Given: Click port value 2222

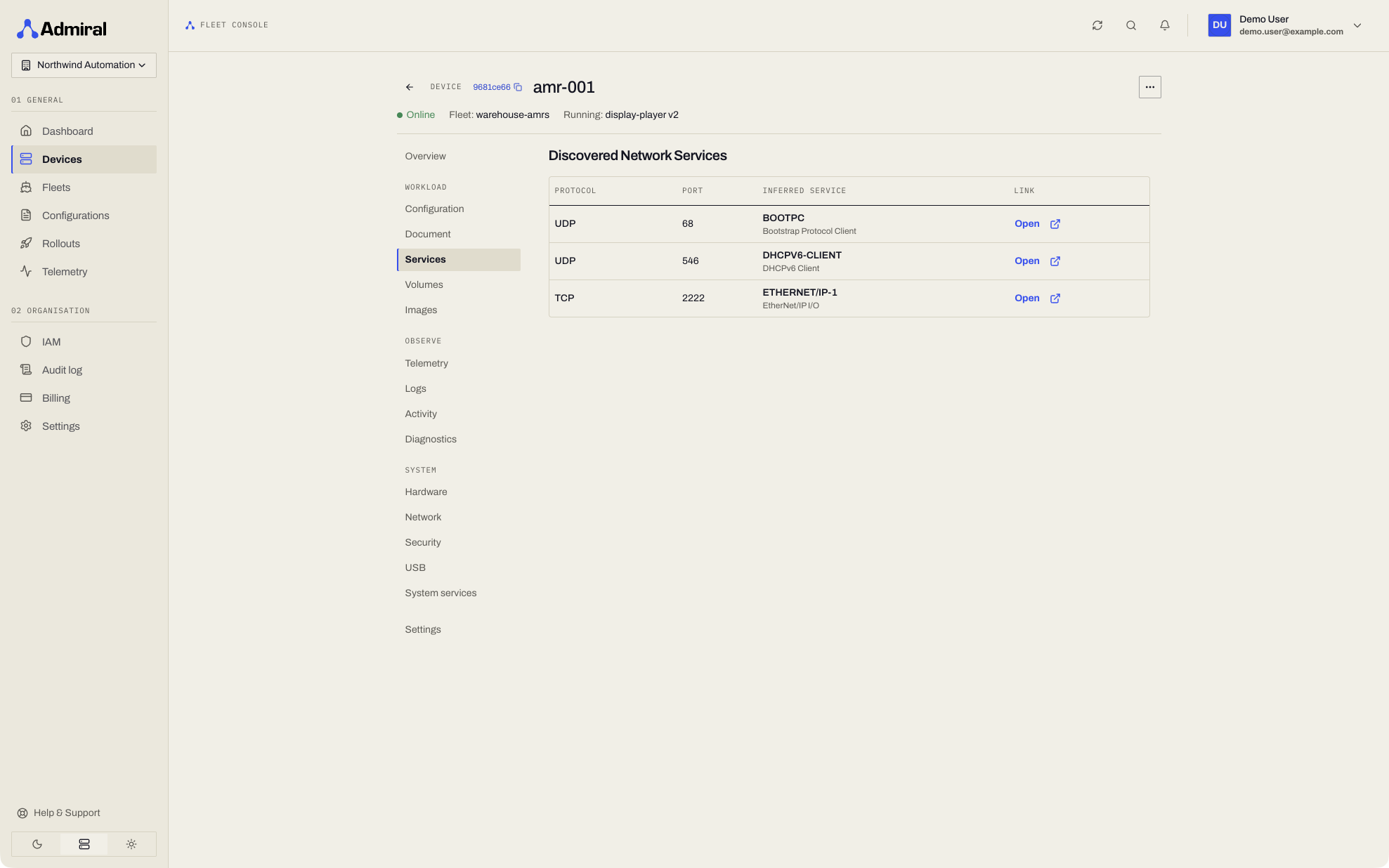Looking at the screenshot, I should [x=693, y=298].
